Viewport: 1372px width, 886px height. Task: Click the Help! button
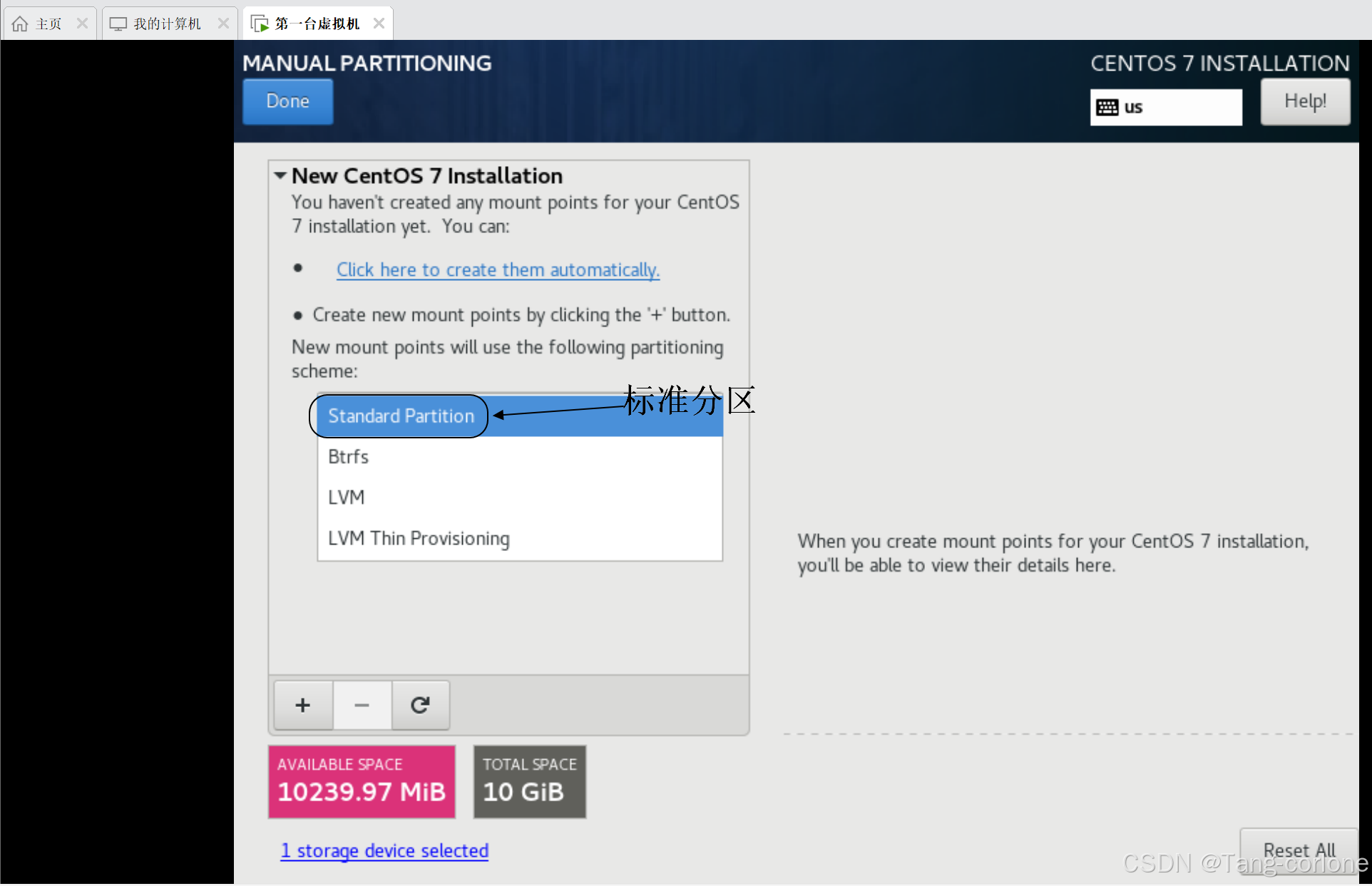click(1305, 101)
